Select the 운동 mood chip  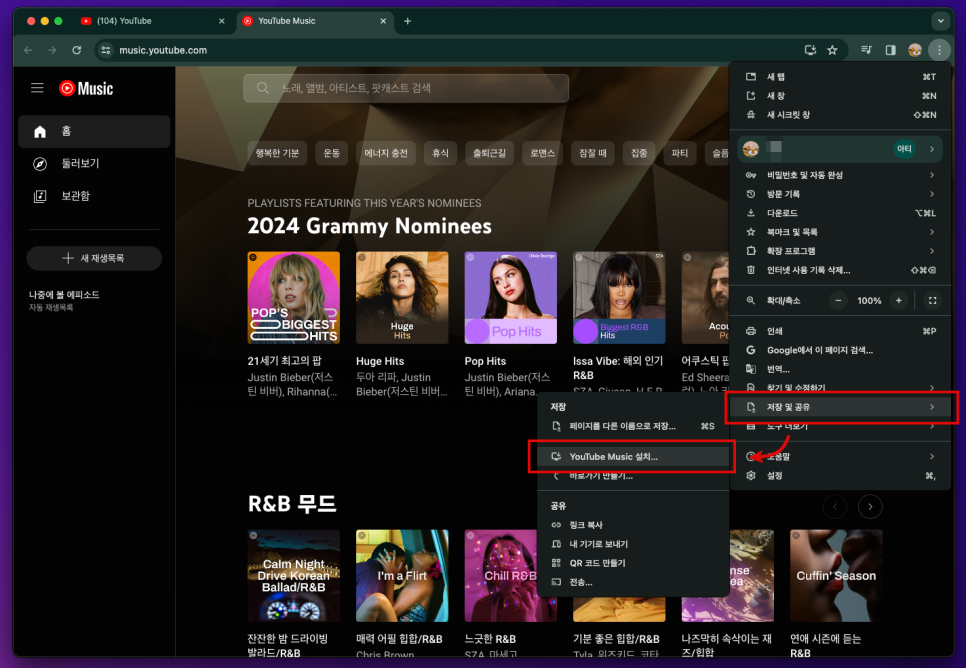pyautogui.click(x=331, y=153)
